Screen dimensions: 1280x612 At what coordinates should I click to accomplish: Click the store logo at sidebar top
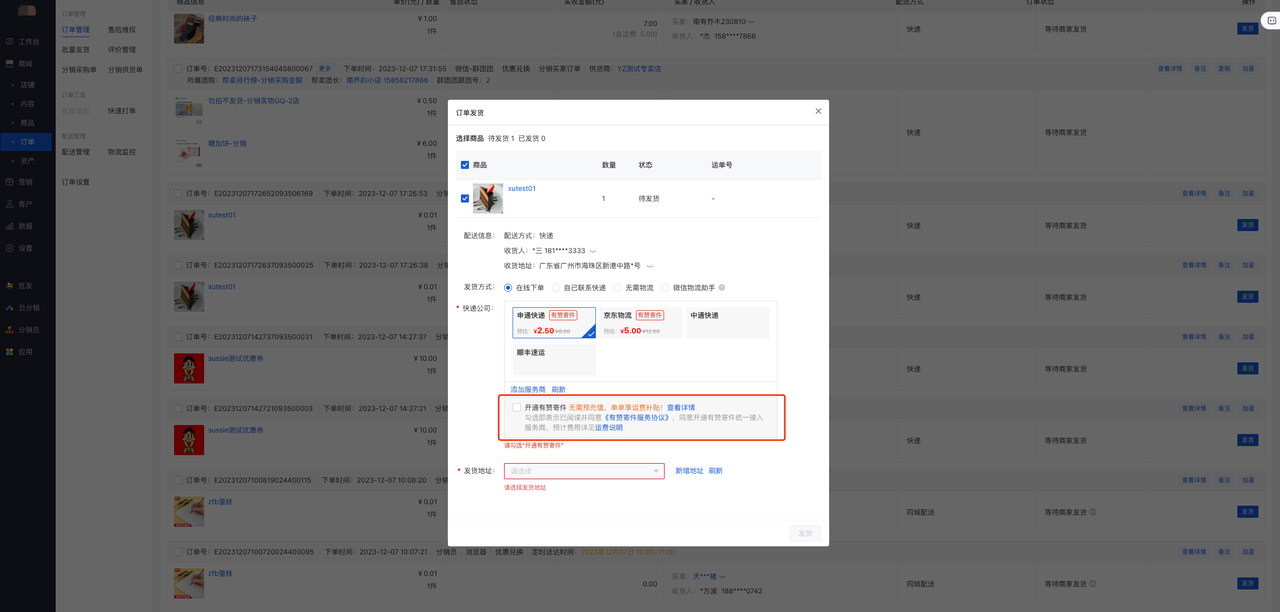pos(27,10)
